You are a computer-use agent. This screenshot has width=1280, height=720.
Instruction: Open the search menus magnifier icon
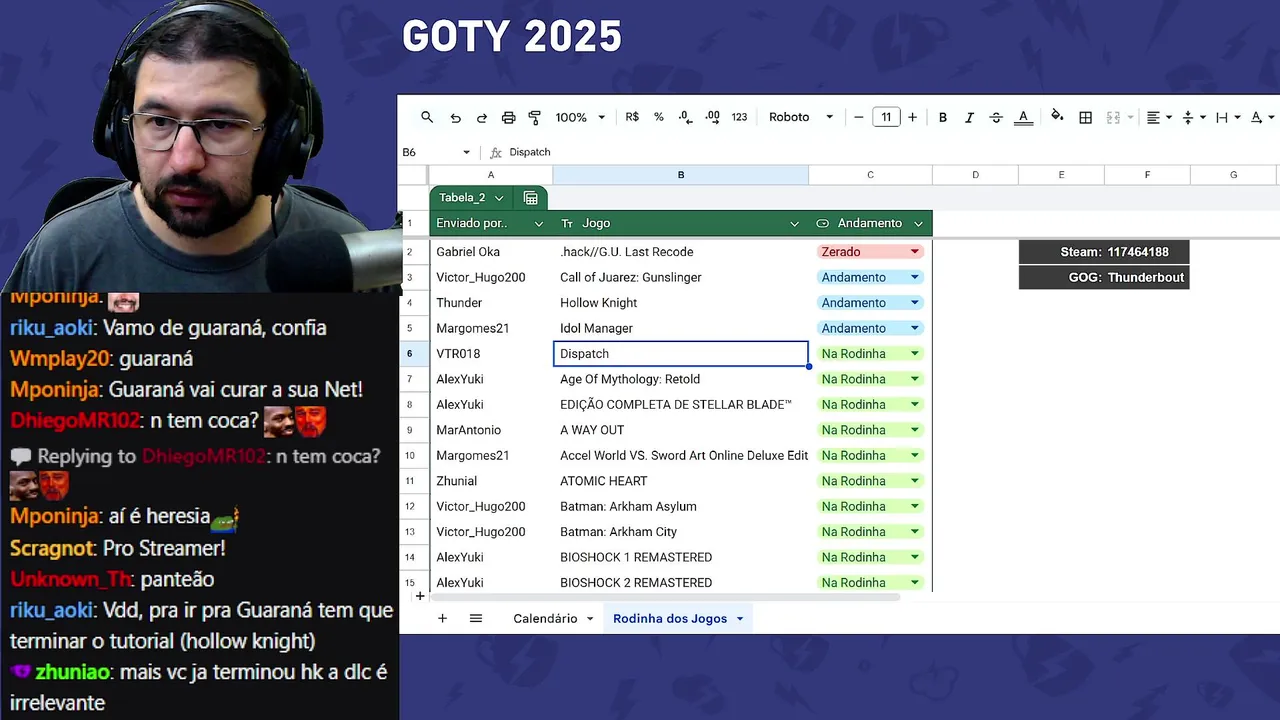click(427, 117)
